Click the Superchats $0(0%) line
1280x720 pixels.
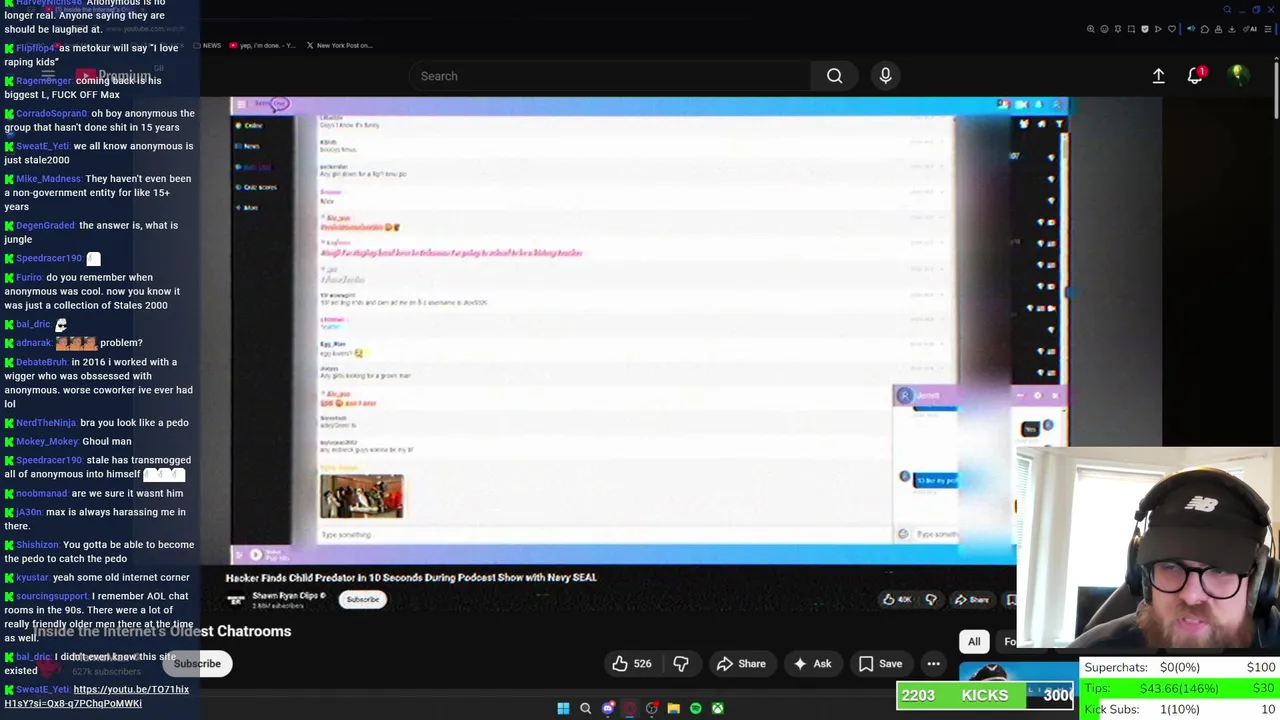tap(1180, 668)
